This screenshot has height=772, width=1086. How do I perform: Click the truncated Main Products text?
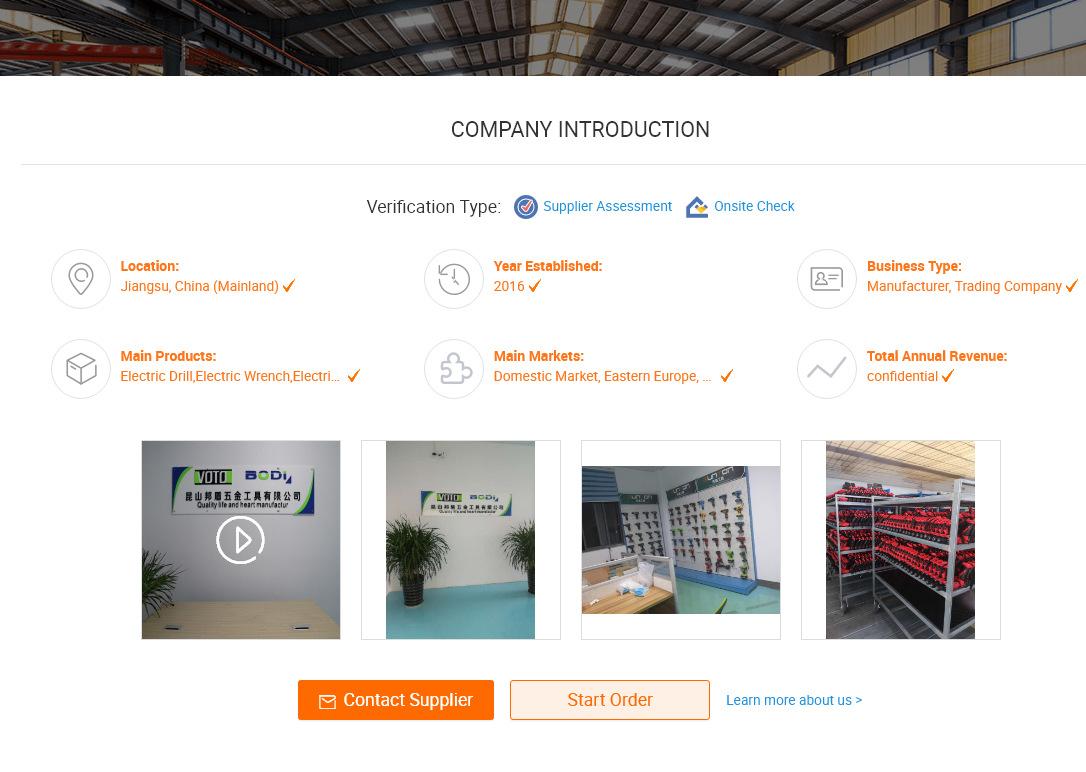click(230, 376)
